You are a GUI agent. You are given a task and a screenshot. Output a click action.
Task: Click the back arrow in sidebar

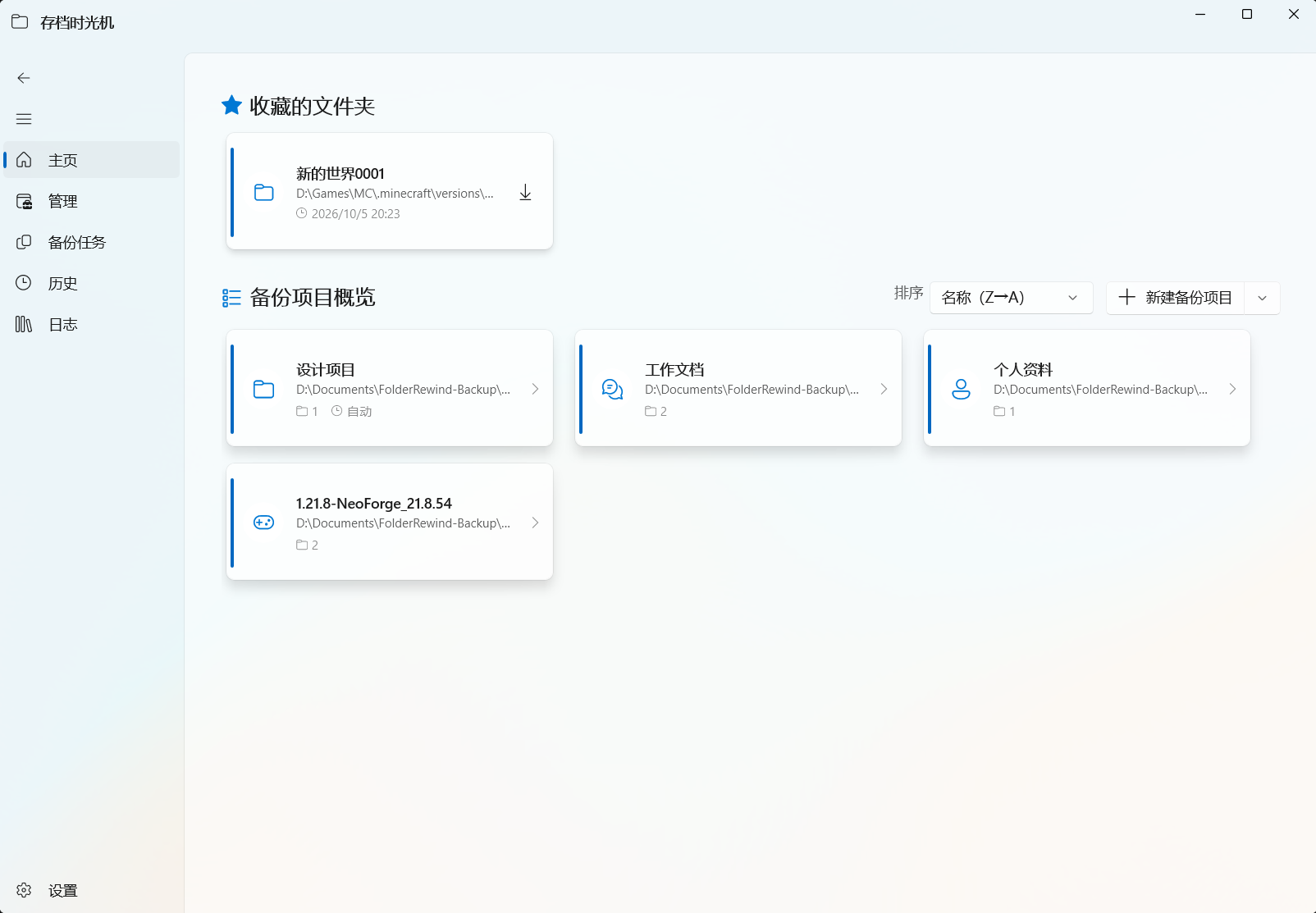coord(24,78)
